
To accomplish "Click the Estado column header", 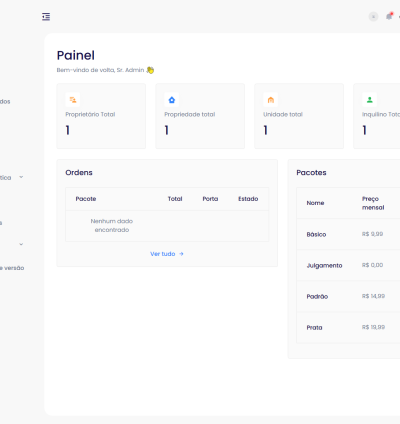I will point(248,199).
